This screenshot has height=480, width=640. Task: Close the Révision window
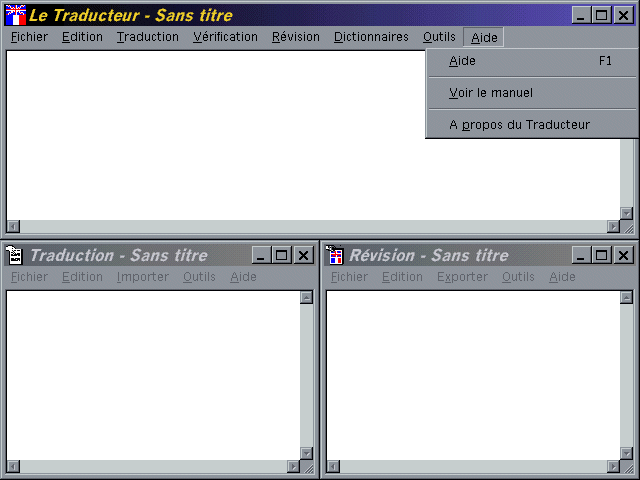point(623,256)
